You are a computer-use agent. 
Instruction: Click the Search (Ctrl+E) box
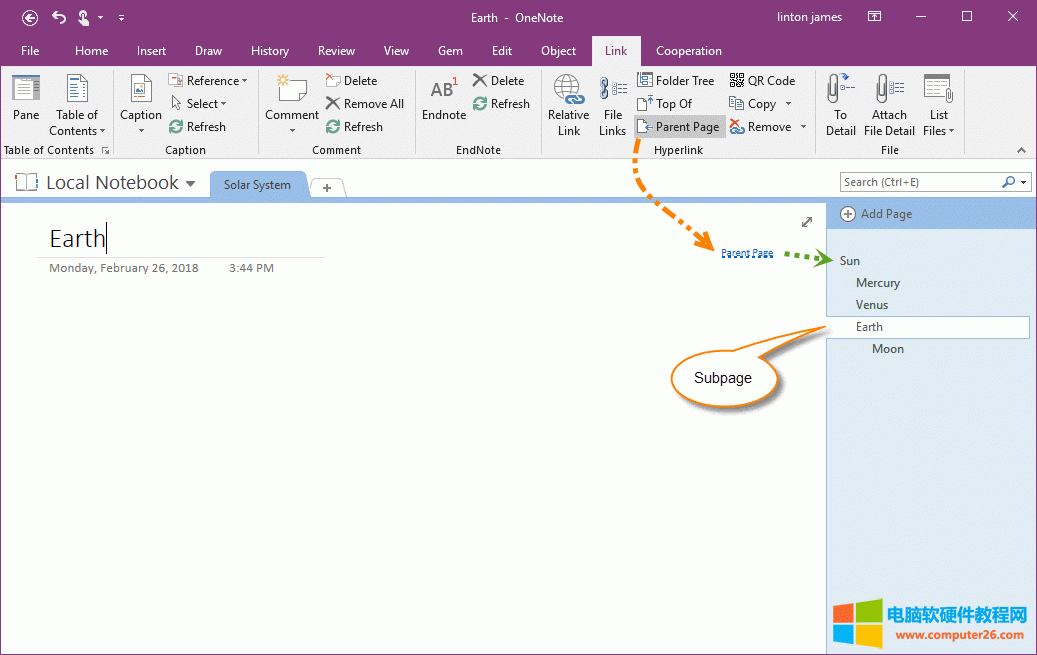[920, 182]
